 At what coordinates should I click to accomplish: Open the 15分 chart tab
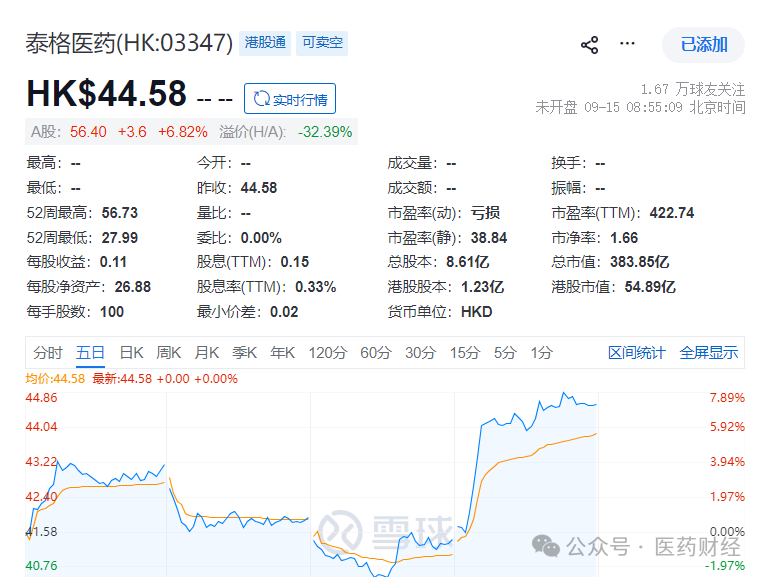coord(465,352)
